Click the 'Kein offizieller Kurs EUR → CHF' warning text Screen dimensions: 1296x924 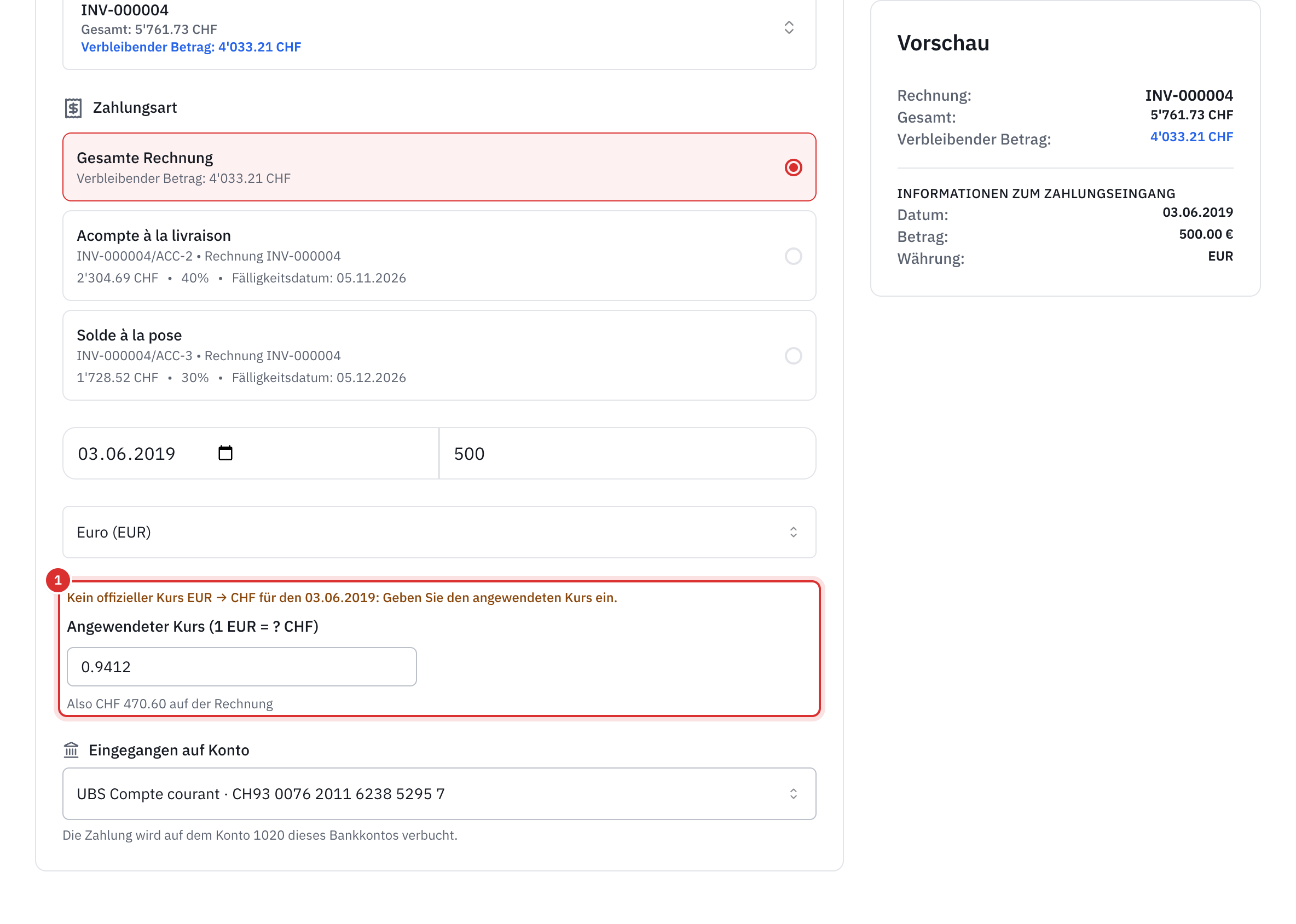click(x=342, y=598)
